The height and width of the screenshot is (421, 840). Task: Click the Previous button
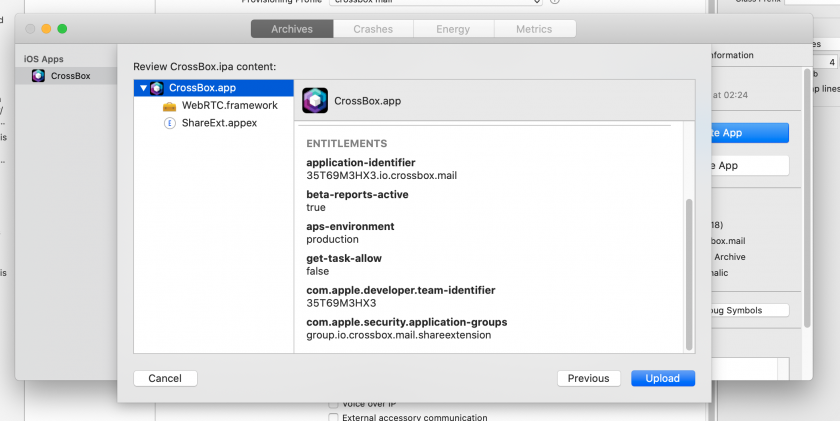(x=588, y=378)
